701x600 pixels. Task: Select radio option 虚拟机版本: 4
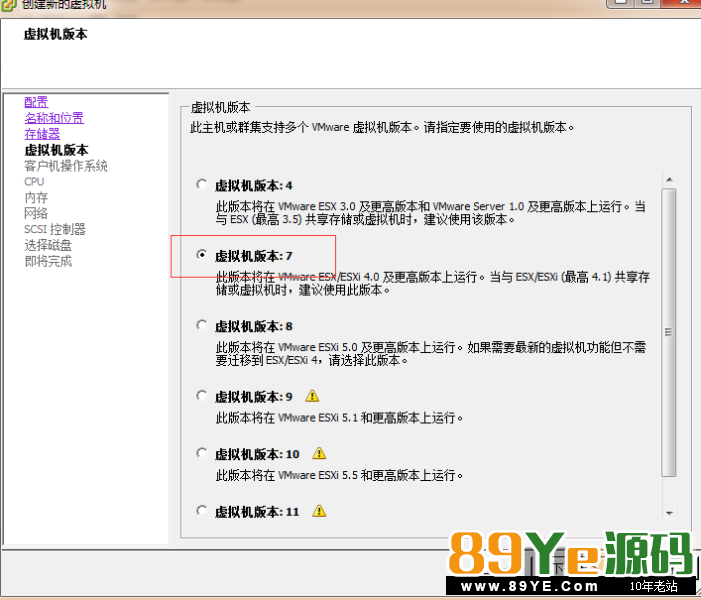202,185
